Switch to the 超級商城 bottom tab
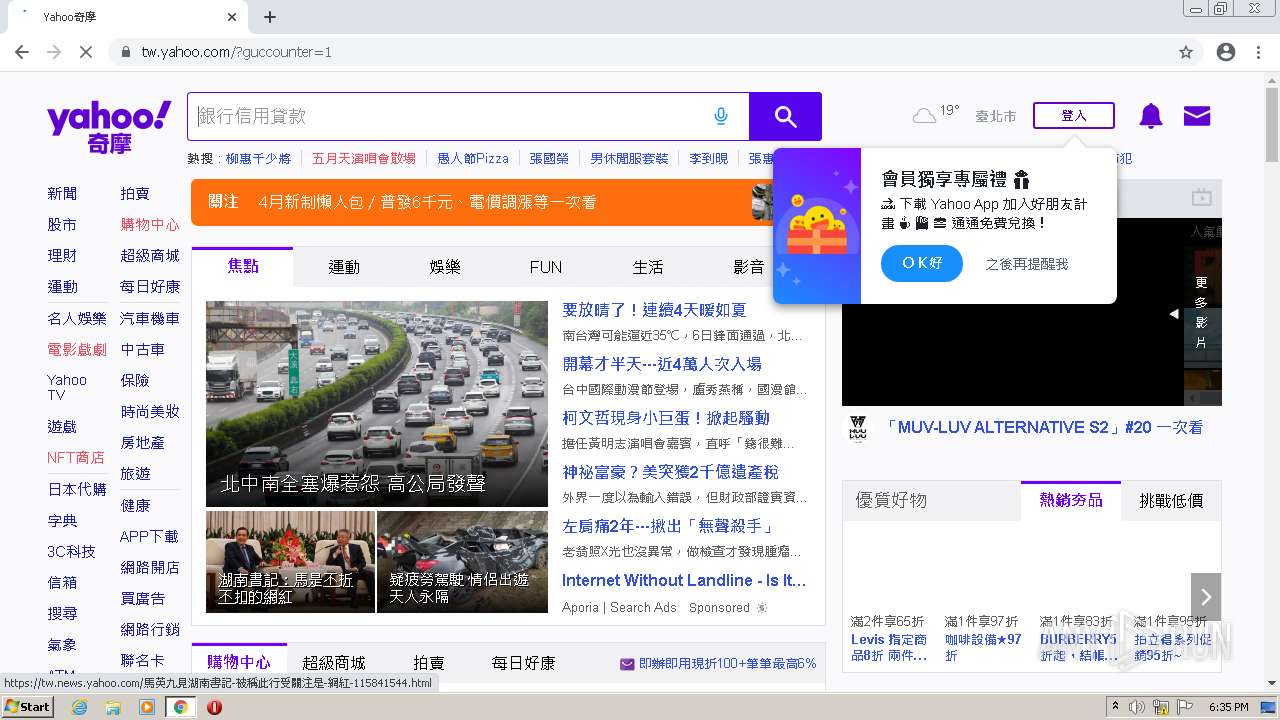1280x720 pixels. [x=334, y=663]
